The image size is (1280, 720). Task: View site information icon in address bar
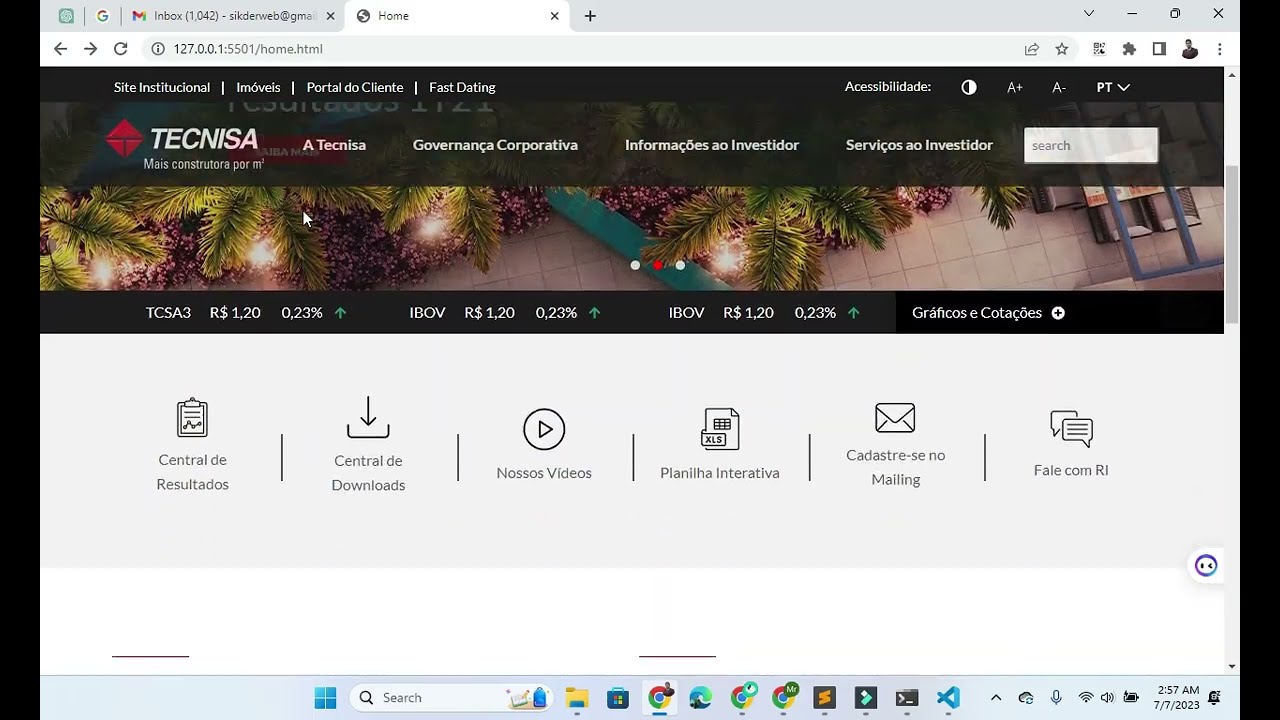(x=157, y=49)
